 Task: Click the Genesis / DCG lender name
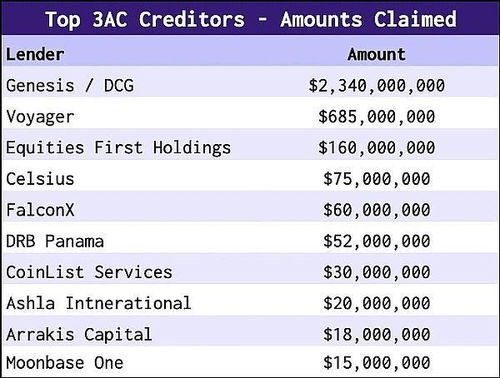pos(70,85)
